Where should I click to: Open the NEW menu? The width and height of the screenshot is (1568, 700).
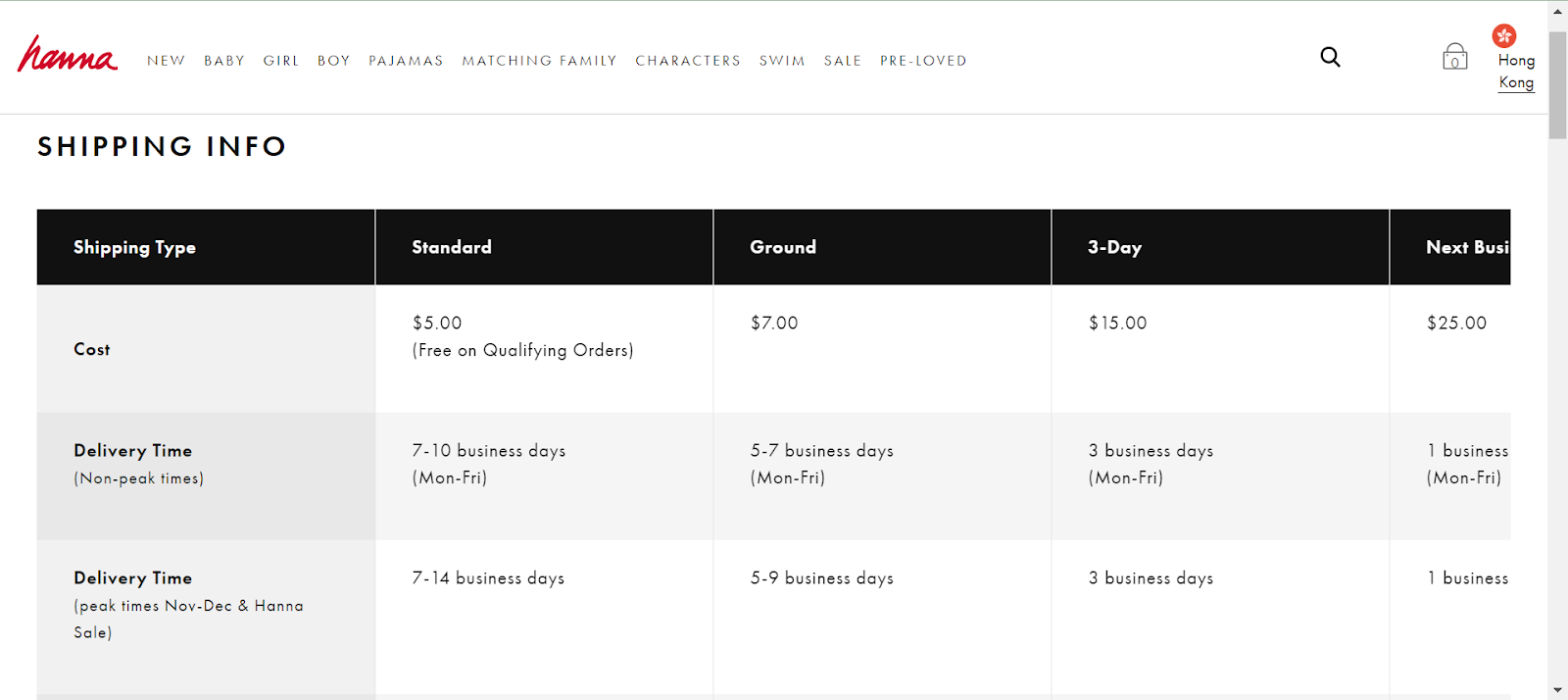[x=166, y=61]
